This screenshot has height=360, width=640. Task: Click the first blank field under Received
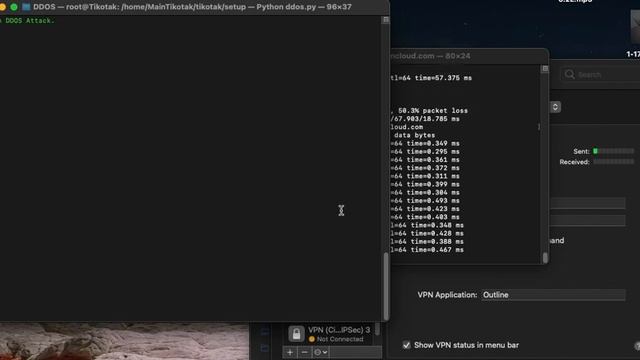(x=588, y=203)
